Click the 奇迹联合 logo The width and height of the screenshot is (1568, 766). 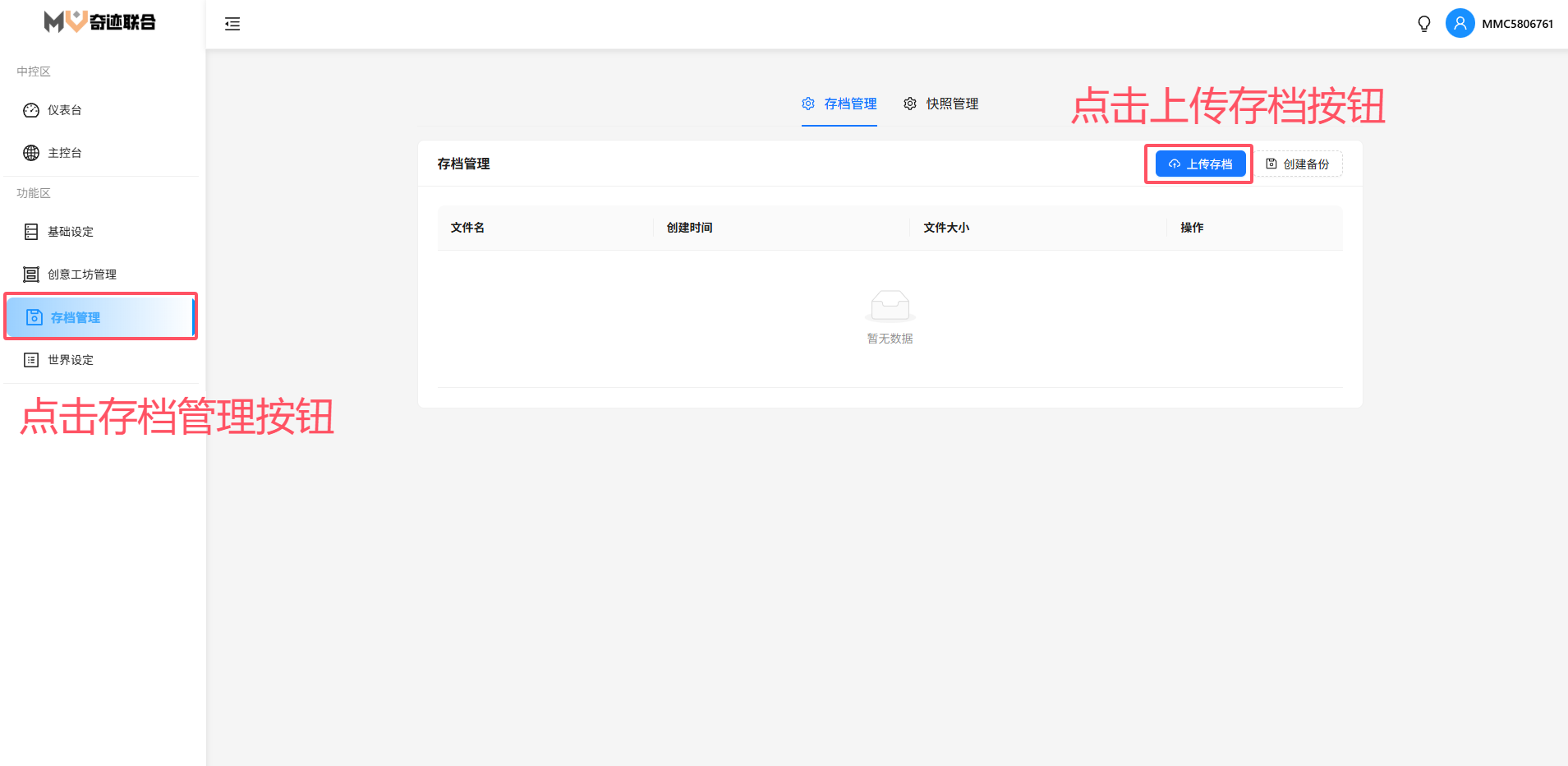click(100, 22)
